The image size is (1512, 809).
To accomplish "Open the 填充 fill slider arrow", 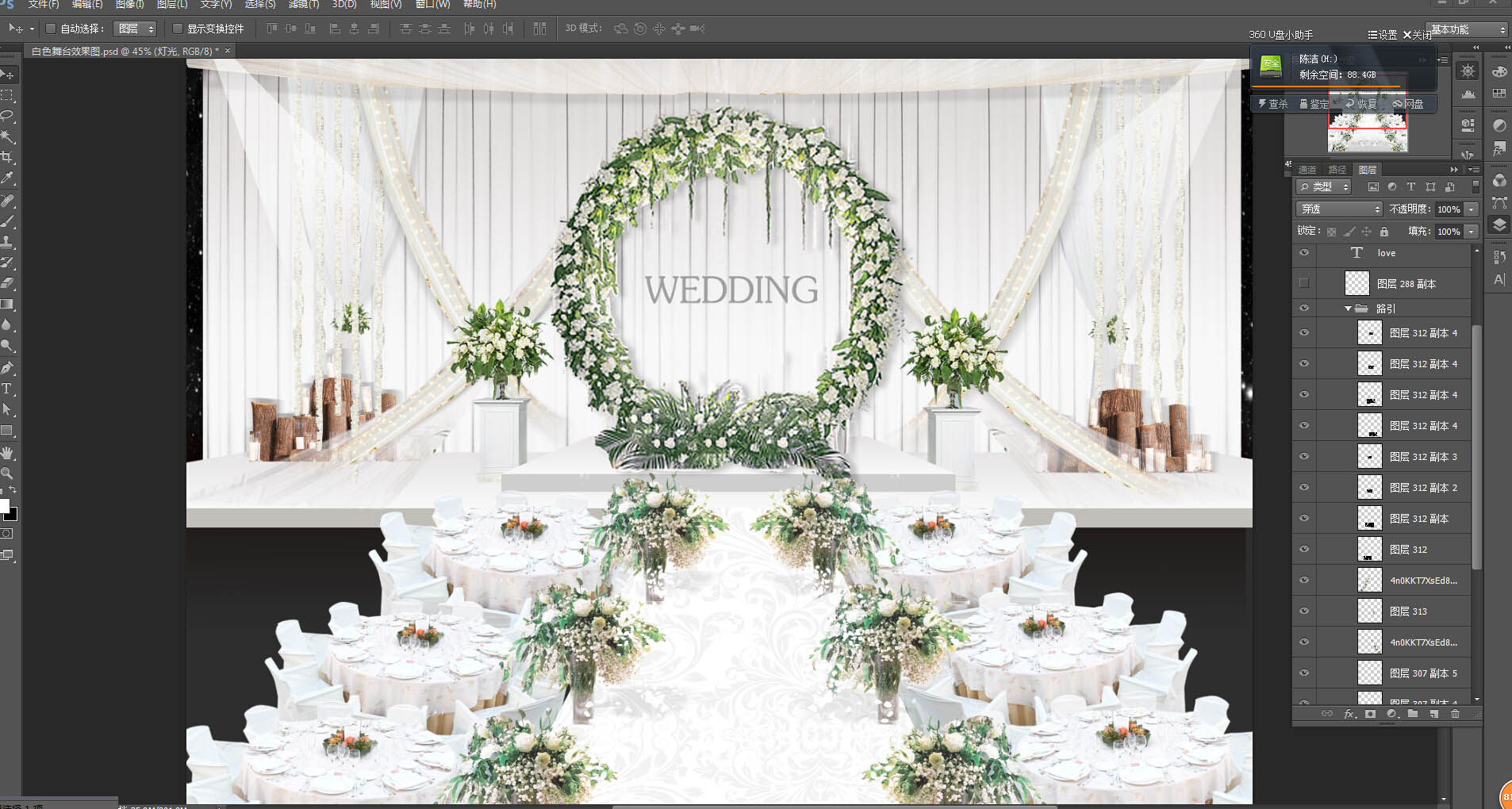I will coord(1472,232).
